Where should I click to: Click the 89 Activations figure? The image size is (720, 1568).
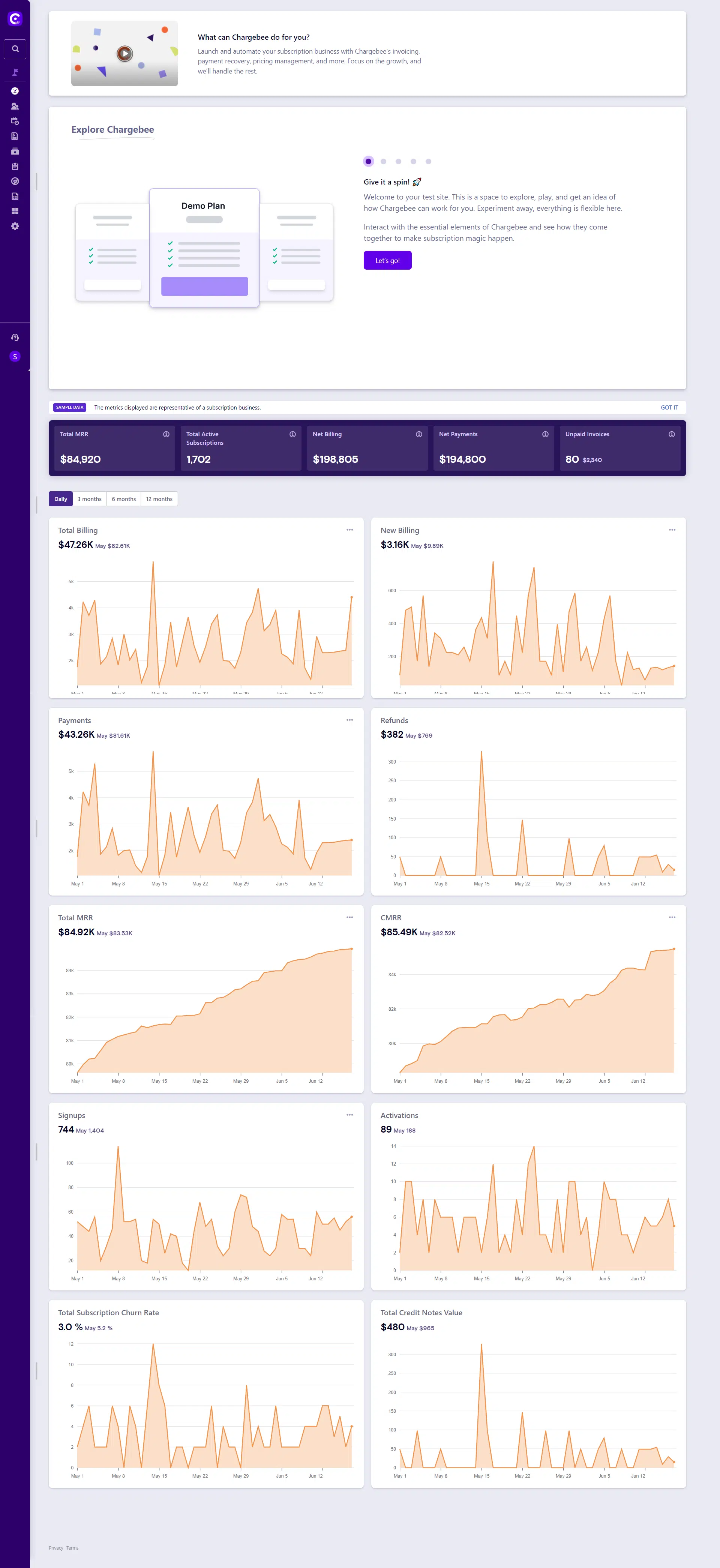pyautogui.click(x=386, y=1129)
